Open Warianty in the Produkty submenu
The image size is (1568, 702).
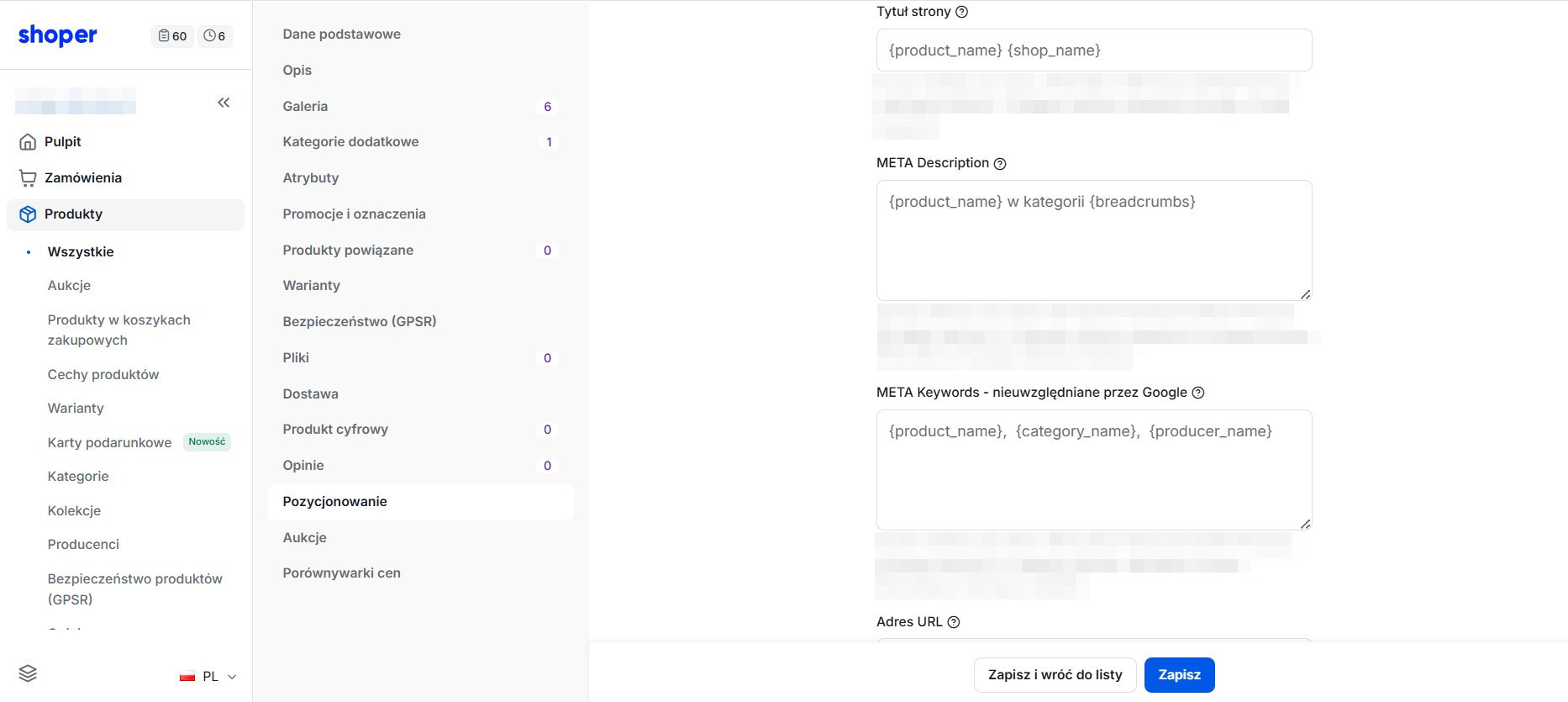click(76, 409)
